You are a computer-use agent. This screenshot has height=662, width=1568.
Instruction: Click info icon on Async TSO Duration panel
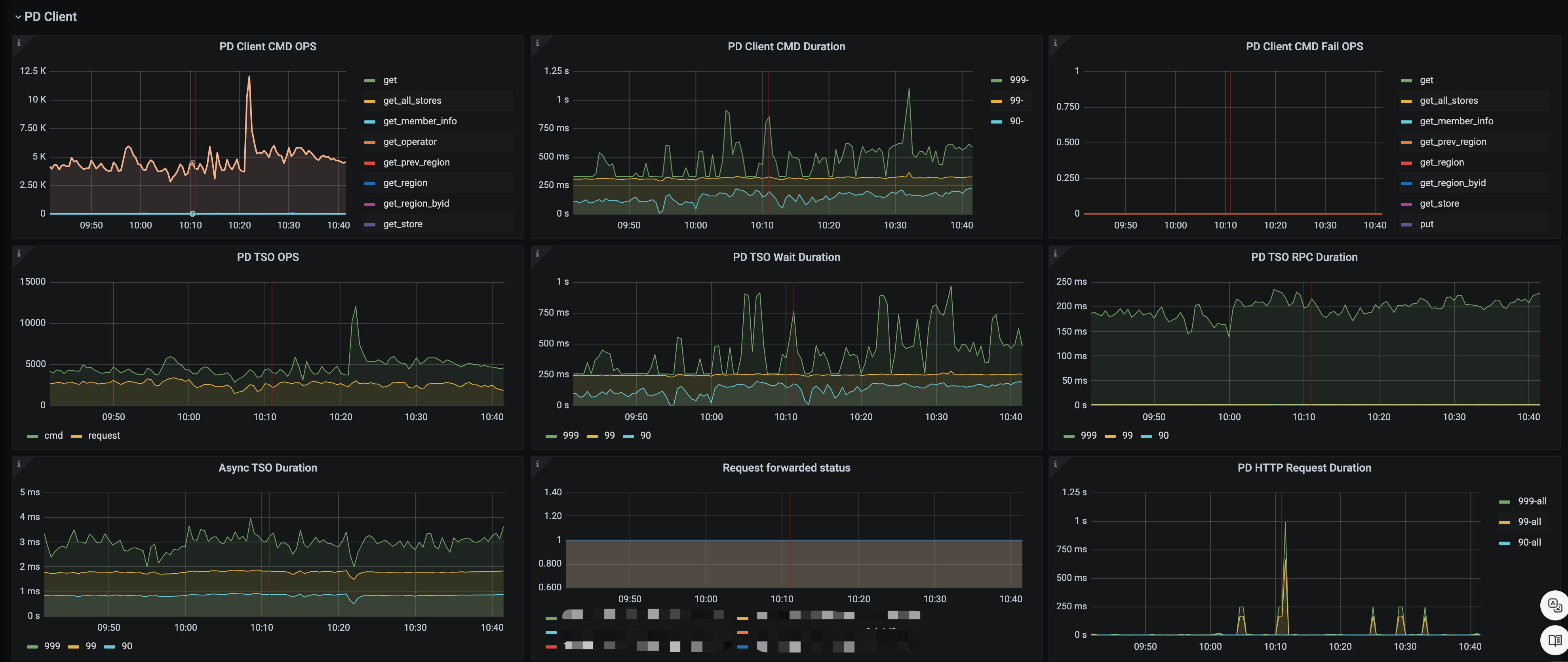(x=19, y=464)
